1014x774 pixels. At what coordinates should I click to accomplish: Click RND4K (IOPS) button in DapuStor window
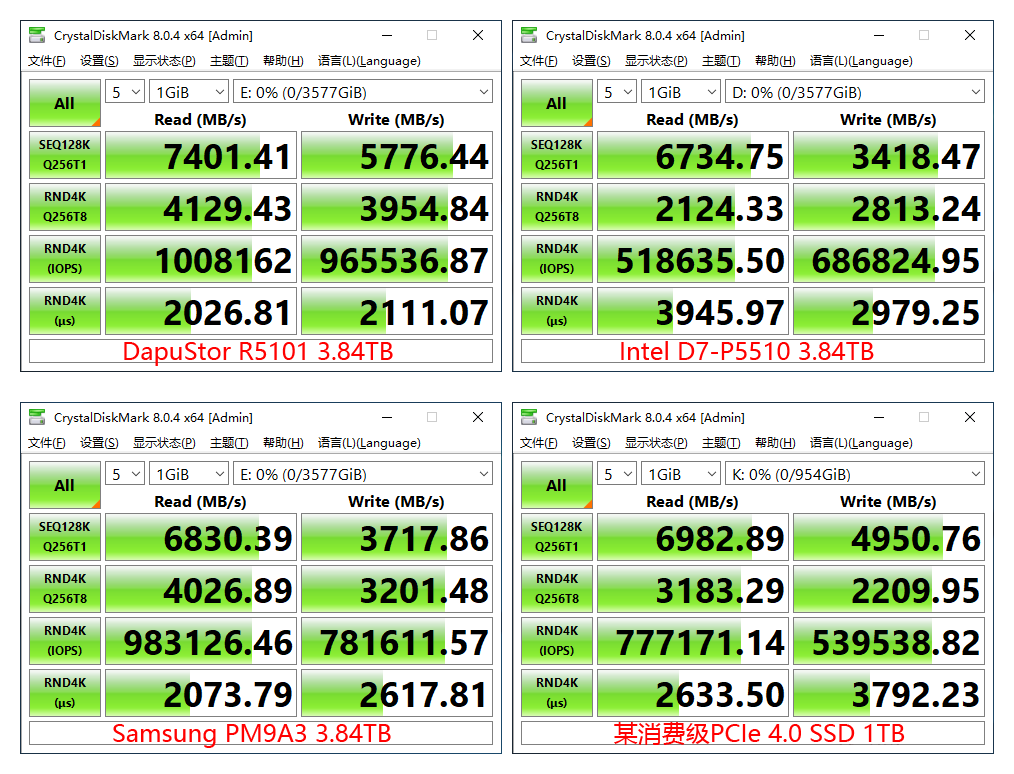pyautogui.click(x=65, y=259)
